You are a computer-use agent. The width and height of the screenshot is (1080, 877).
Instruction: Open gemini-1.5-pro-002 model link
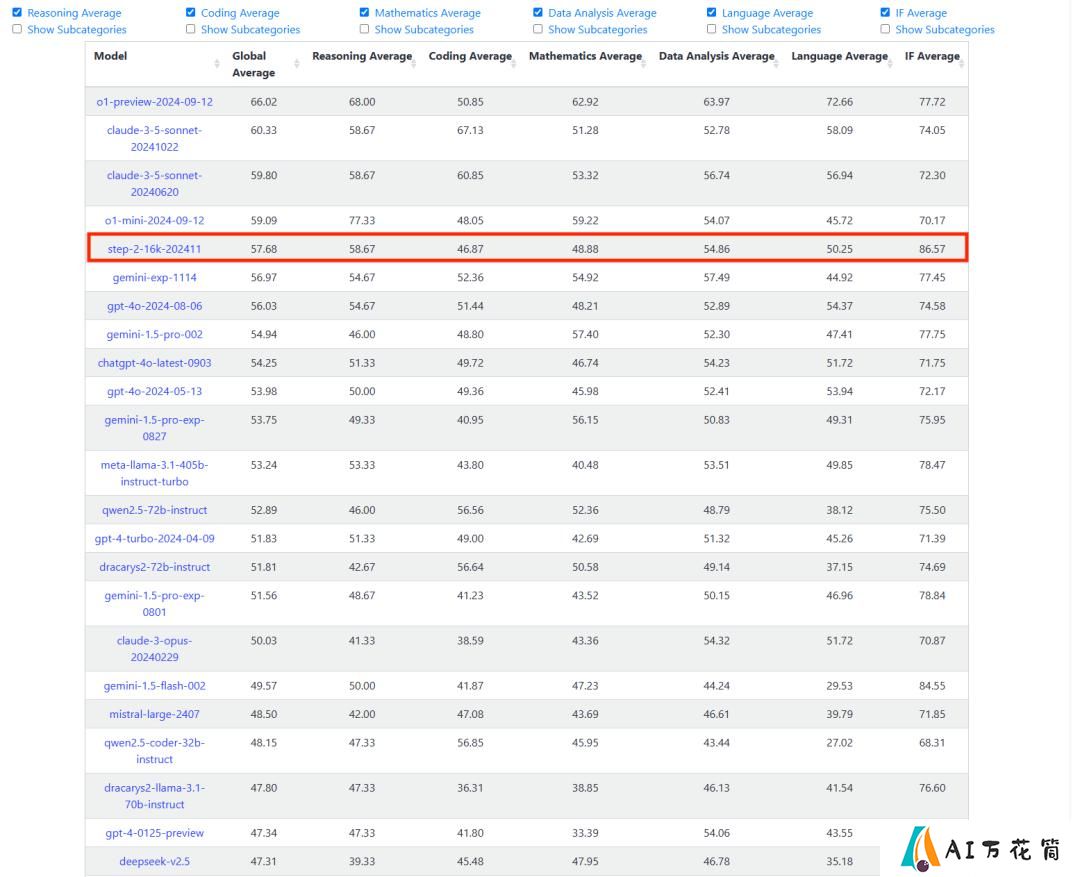click(154, 334)
